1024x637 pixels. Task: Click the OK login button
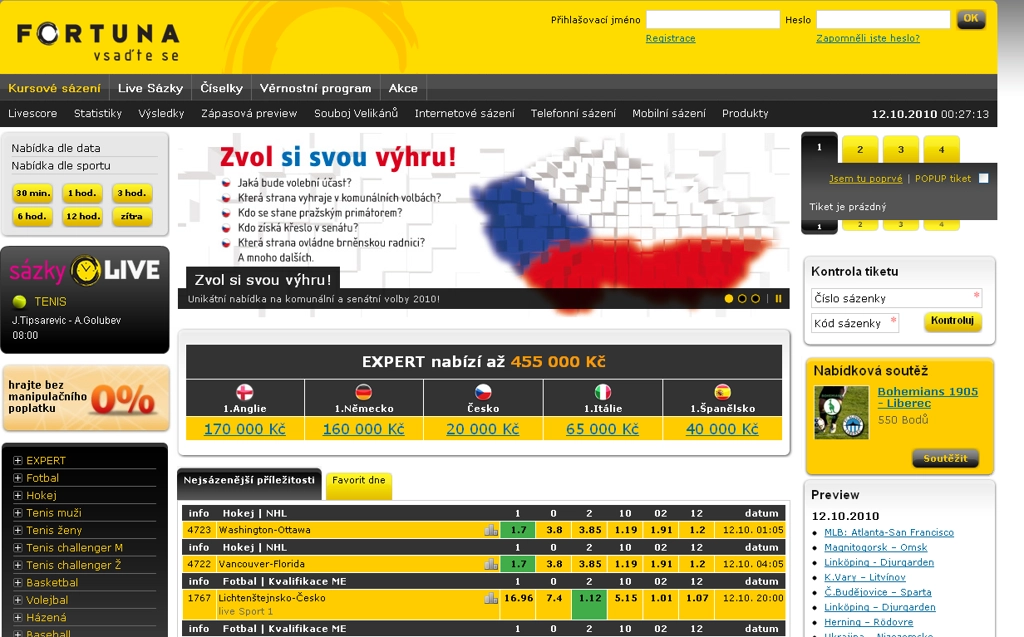point(971,18)
